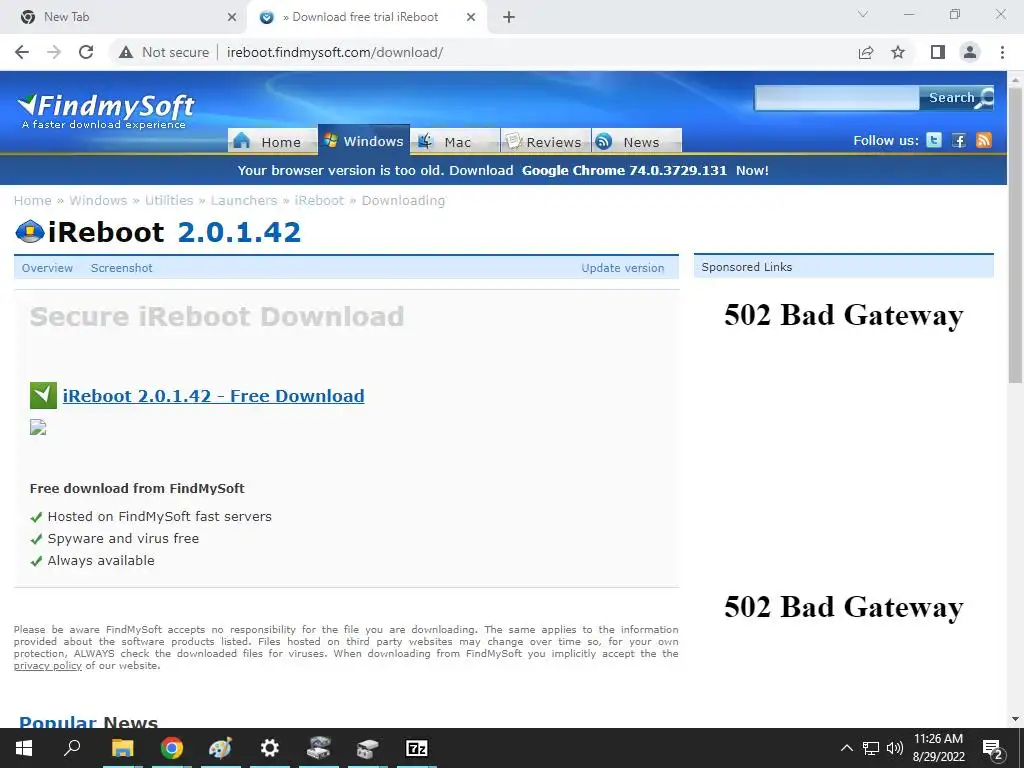This screenshot has height=768, width=1024.
Task: Open Chrome's three-dot menu
Action: 1002,52
